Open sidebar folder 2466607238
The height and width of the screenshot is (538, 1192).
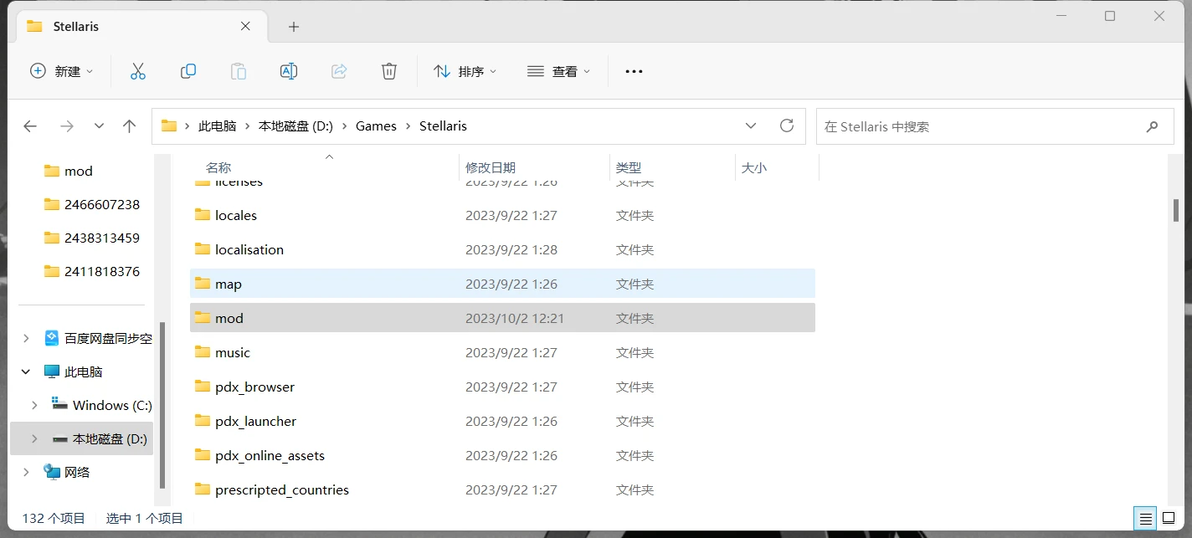(92, 204)
